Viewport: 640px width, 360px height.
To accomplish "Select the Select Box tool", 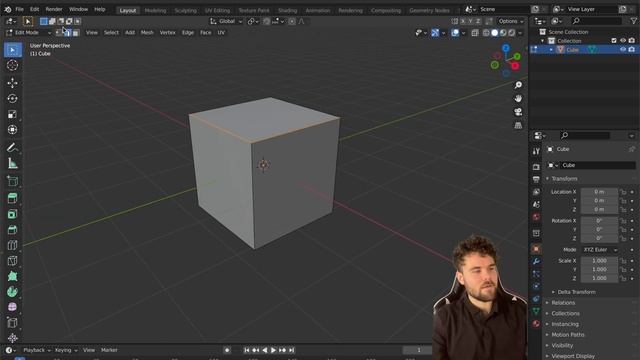I will point(13,50).
